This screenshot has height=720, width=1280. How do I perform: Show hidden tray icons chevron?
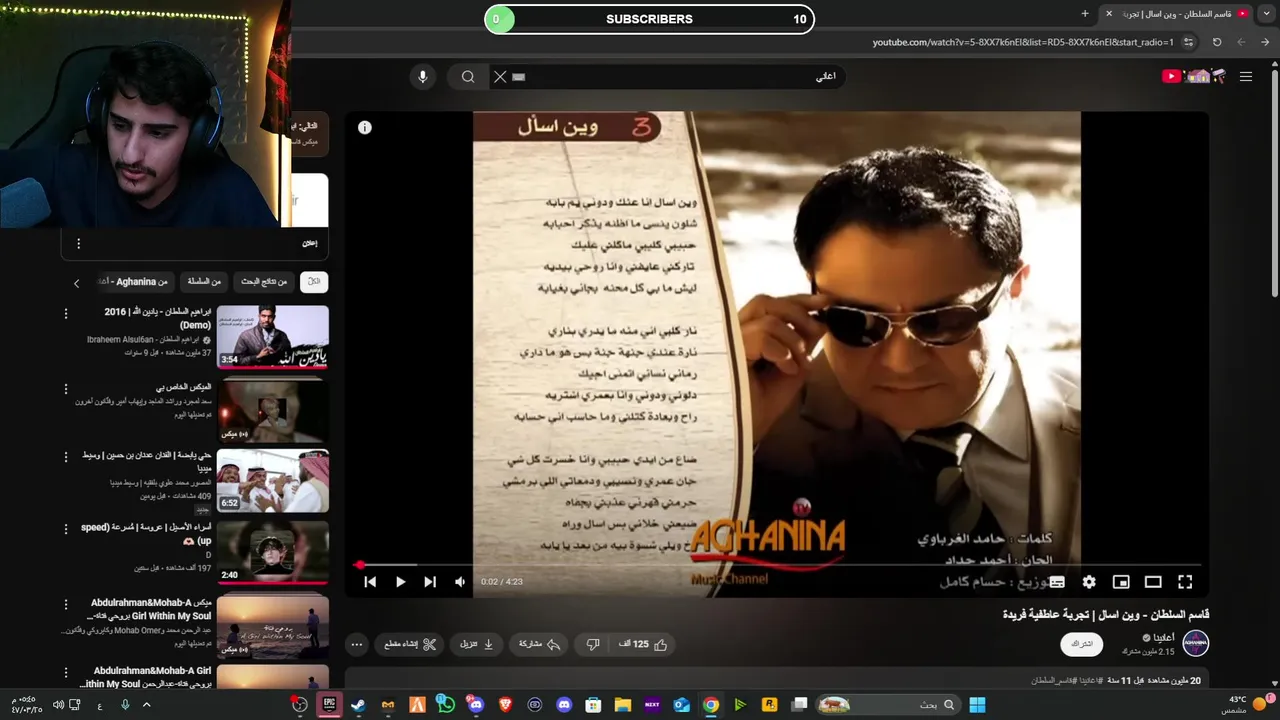[x=146, y=705]
